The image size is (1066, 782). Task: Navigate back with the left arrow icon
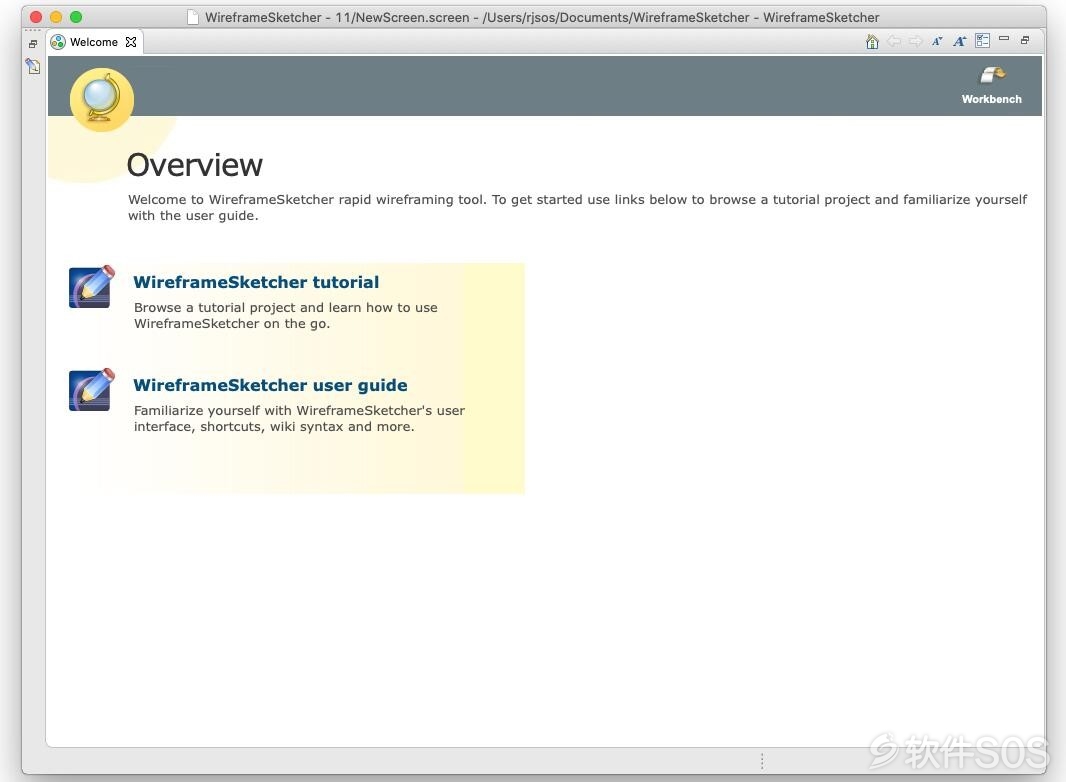(x=894, y=41)
